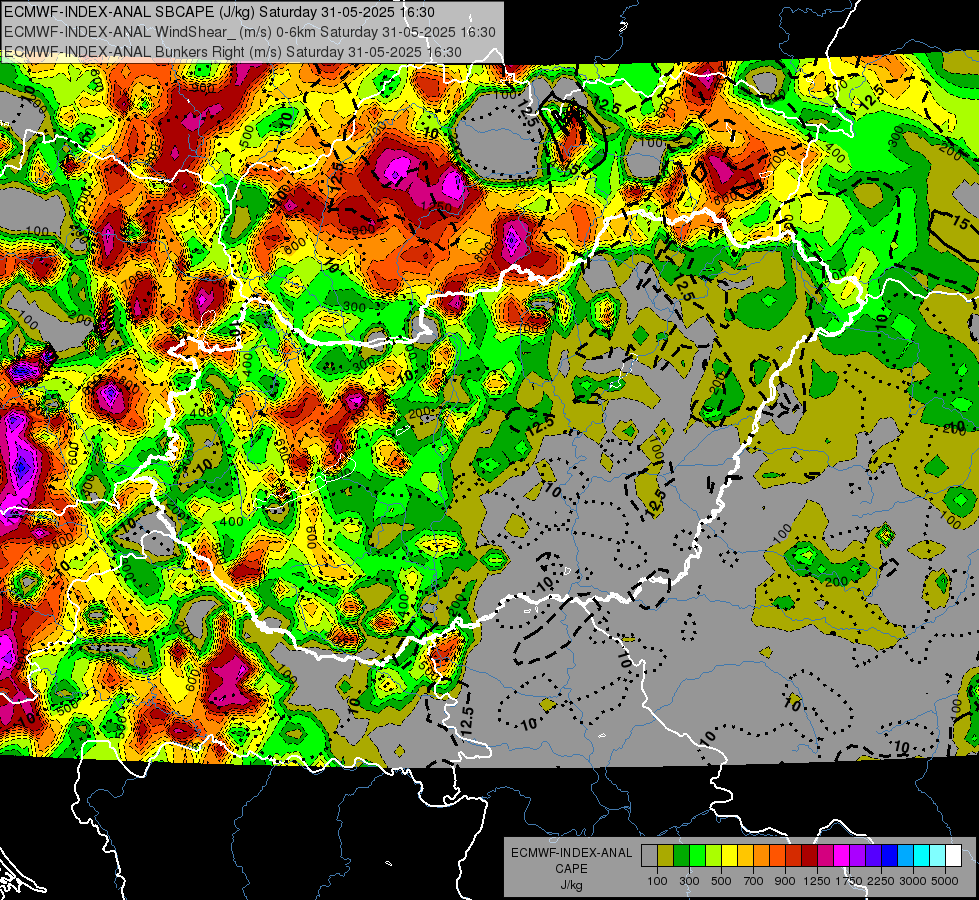The image size is (979, 900).
Task: Click the CAPE label in legend box
Action: point(571,869)
